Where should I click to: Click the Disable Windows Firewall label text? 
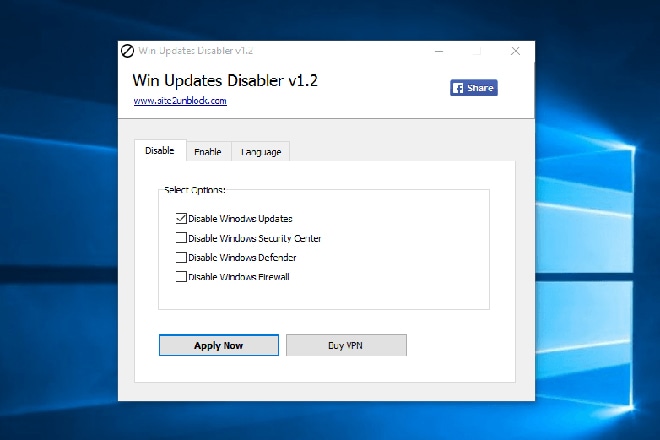[x=239, y=277]
